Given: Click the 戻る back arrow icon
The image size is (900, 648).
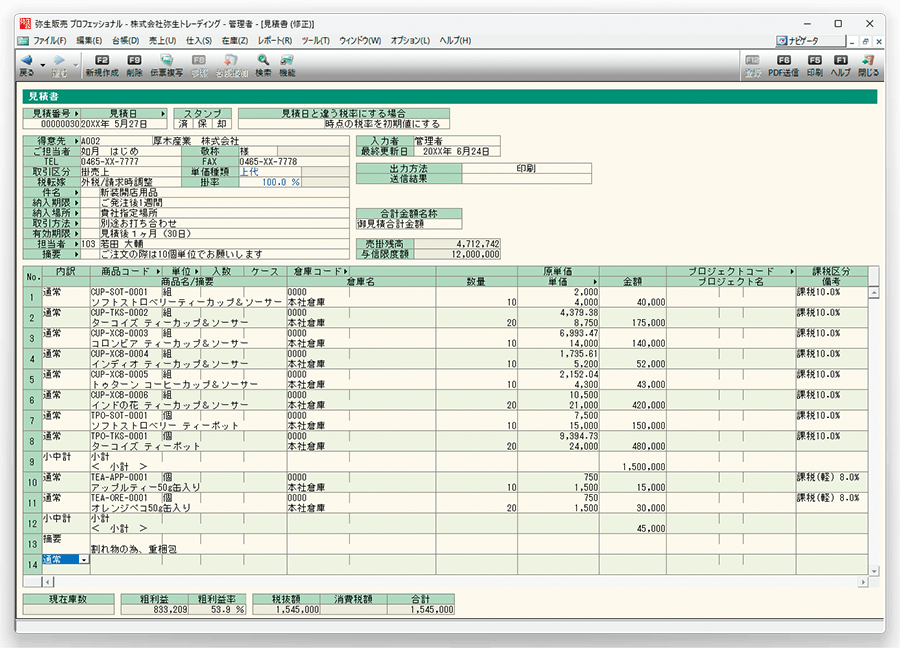Looking at the screenshot, I should pyautogui.click(x=26, y=60).
